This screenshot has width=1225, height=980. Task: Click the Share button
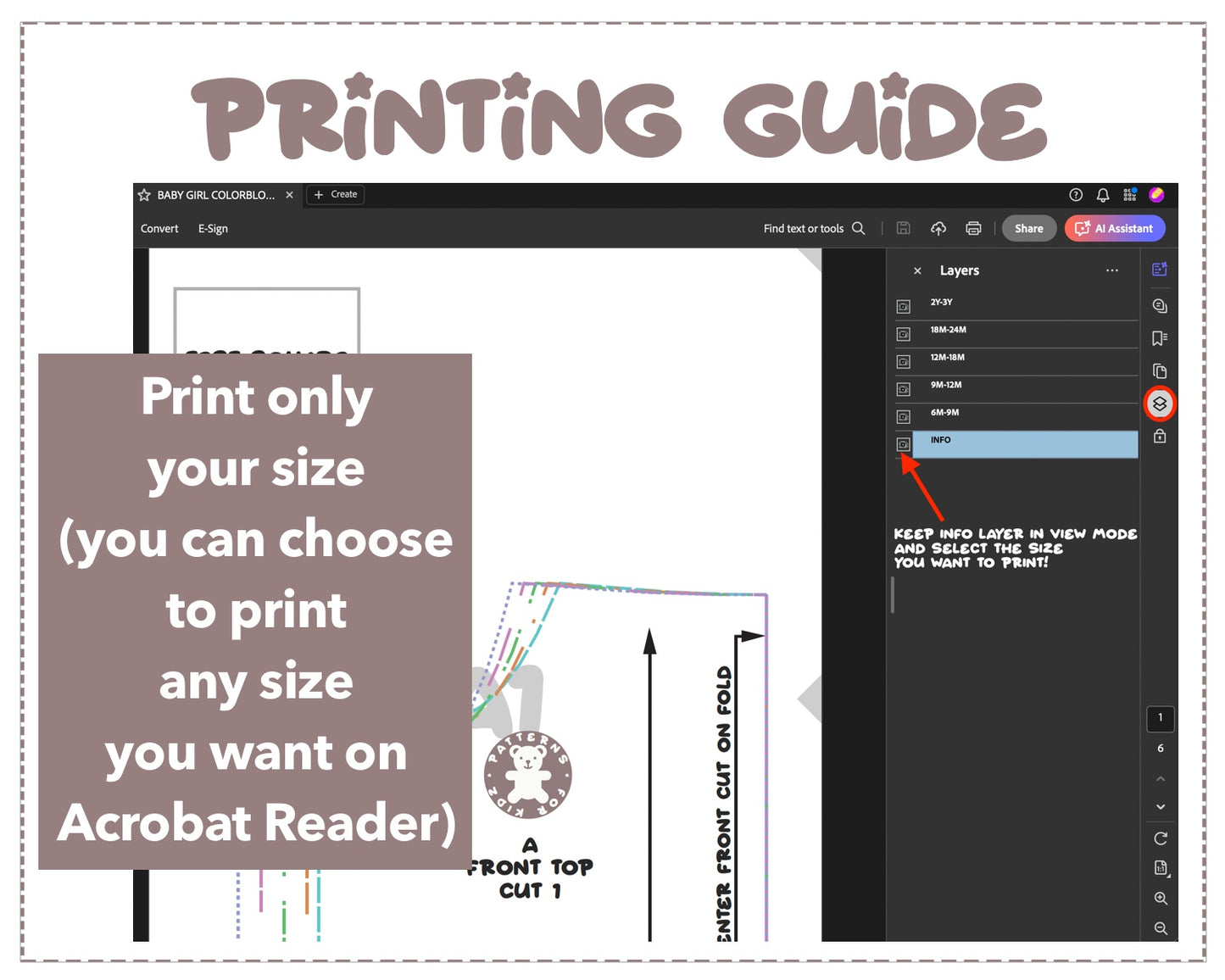[x=1028, y=228]
